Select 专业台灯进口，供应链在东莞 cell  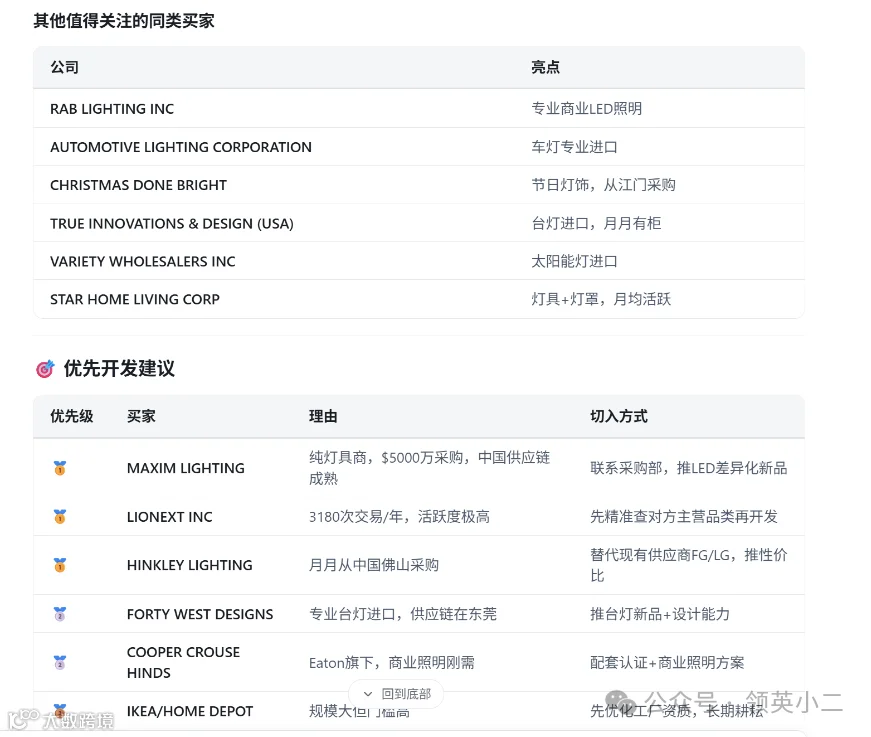403,614
